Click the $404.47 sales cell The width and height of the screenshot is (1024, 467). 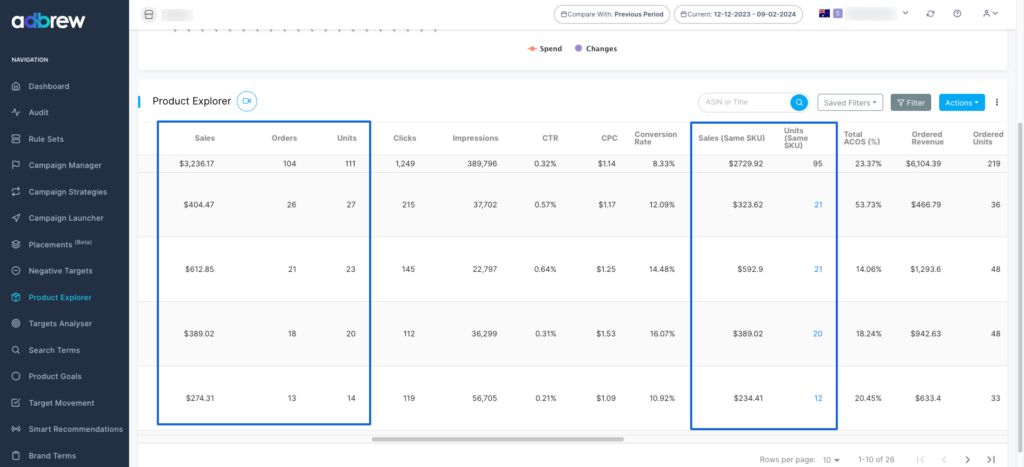click(x=199, y=205)
